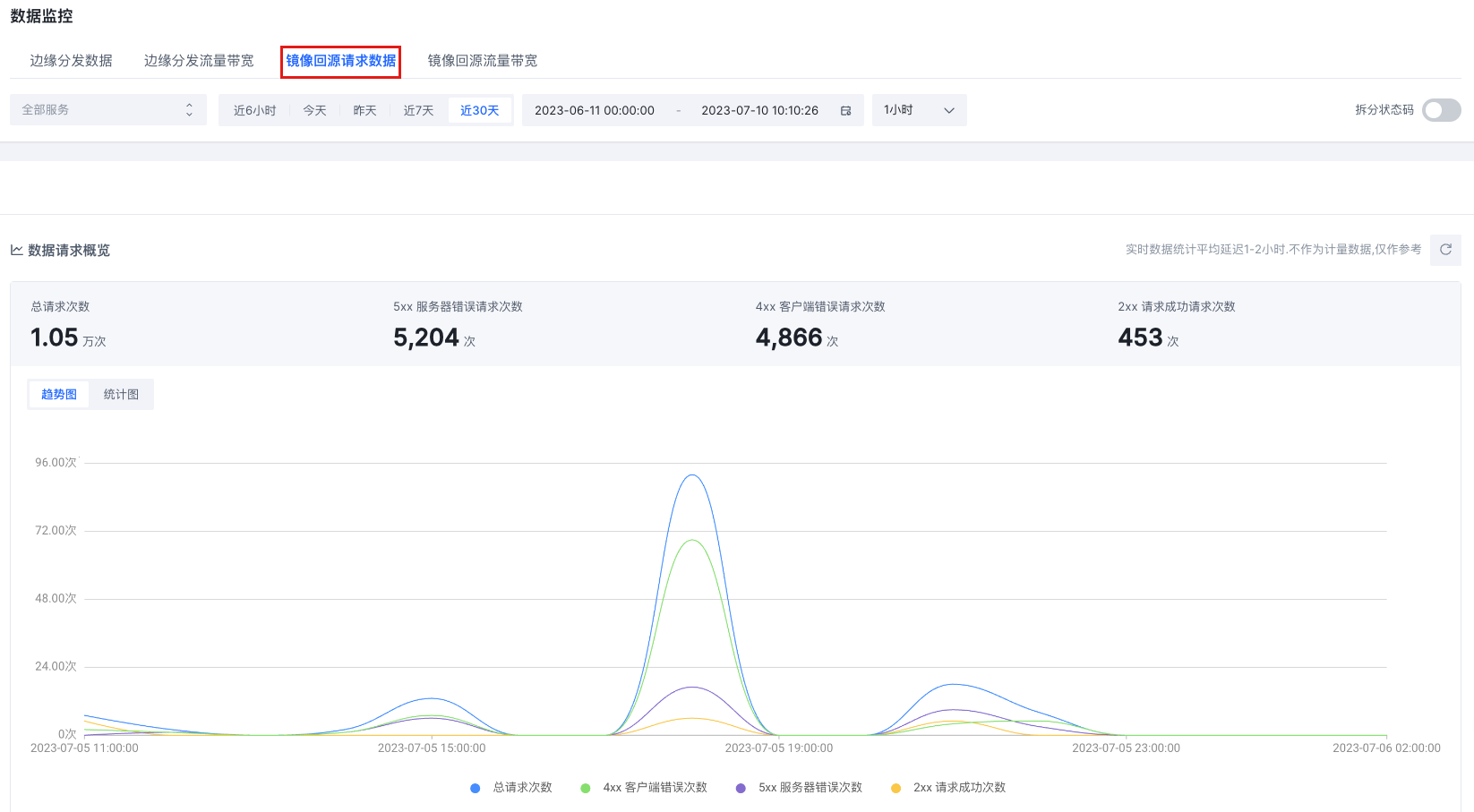Click the 2023-07-05 23:00:00 axis label
Image resolution: width=1474 pixels, height=812 pixels.
click(1126, 748)
